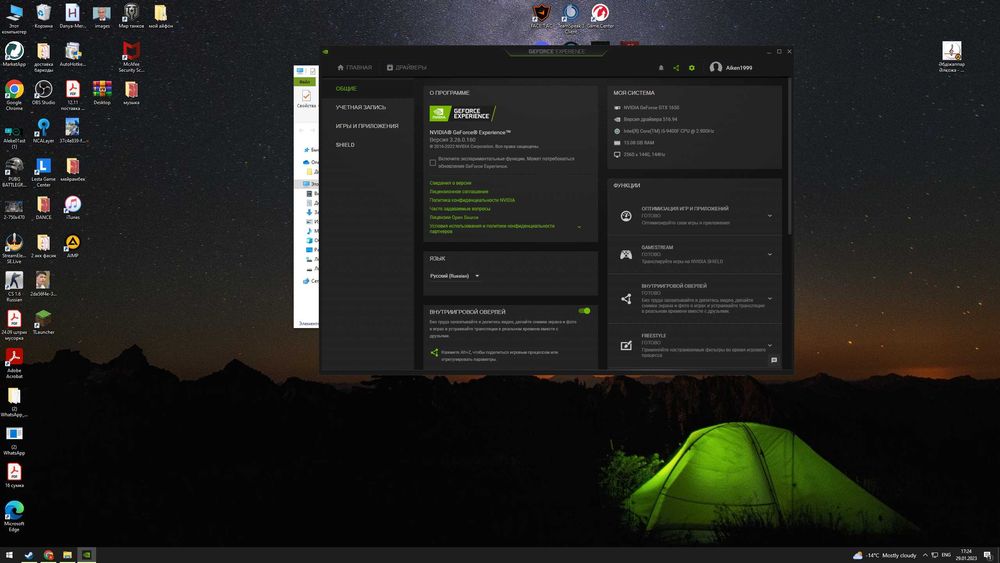This screenshot has height=563, width=1000.
Task: Click Steam icon in the taskbar
Action: coord(29,555)
